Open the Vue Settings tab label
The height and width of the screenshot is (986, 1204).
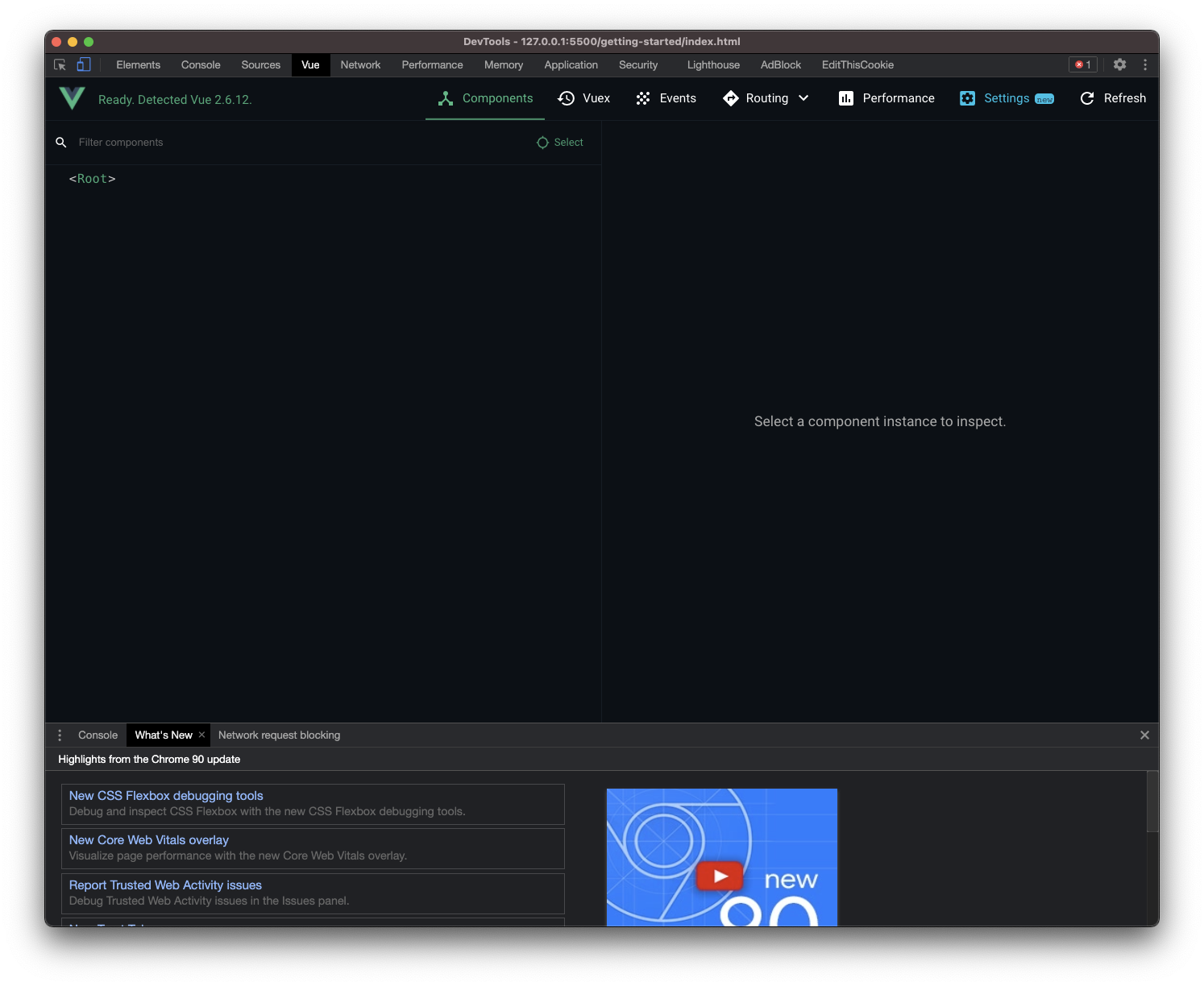coord(1007,98)
